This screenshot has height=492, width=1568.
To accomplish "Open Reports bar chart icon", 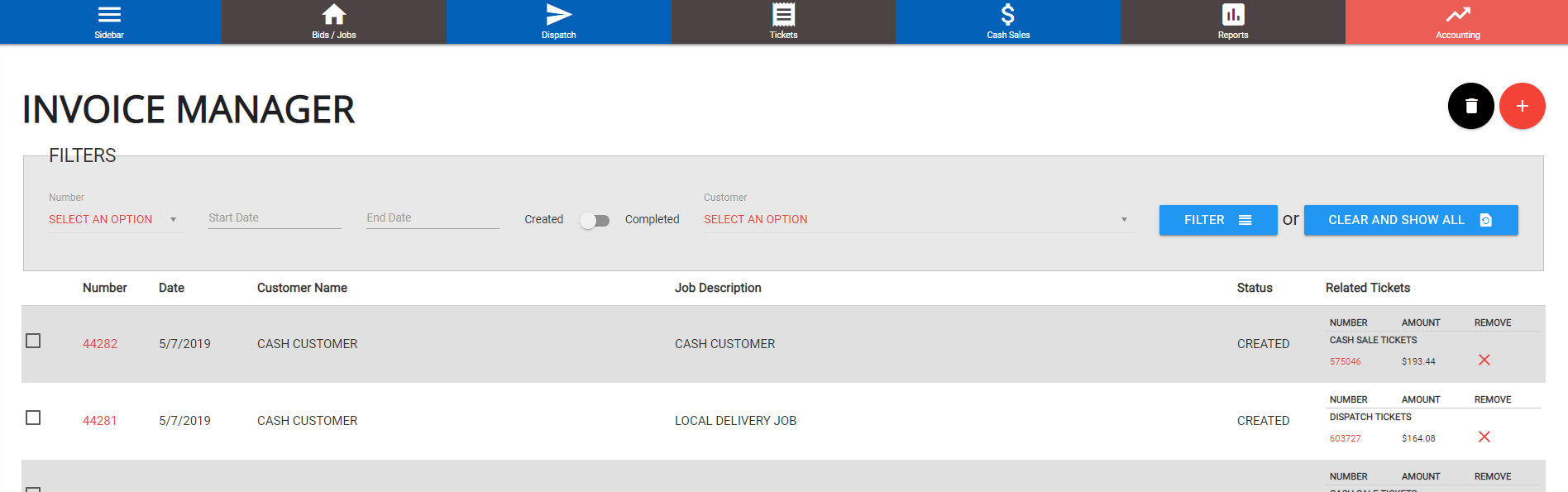I will pos(1233,15).
